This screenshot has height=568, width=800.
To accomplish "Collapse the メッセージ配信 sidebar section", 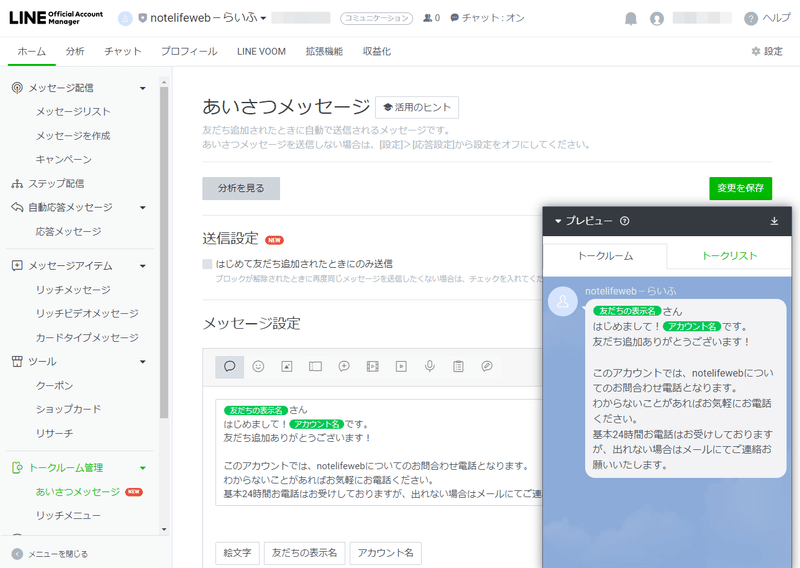I will (x=143, y=88).
